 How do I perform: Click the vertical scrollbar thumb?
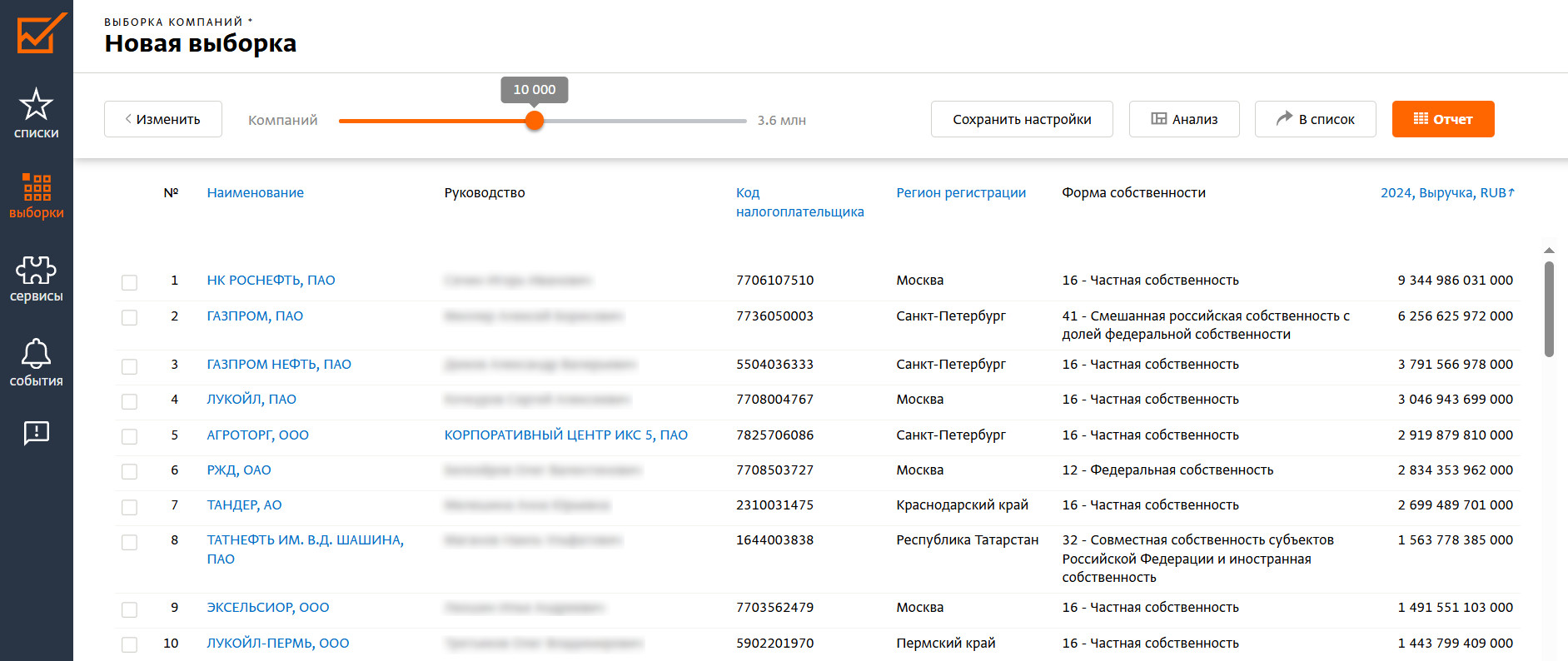1549,309
